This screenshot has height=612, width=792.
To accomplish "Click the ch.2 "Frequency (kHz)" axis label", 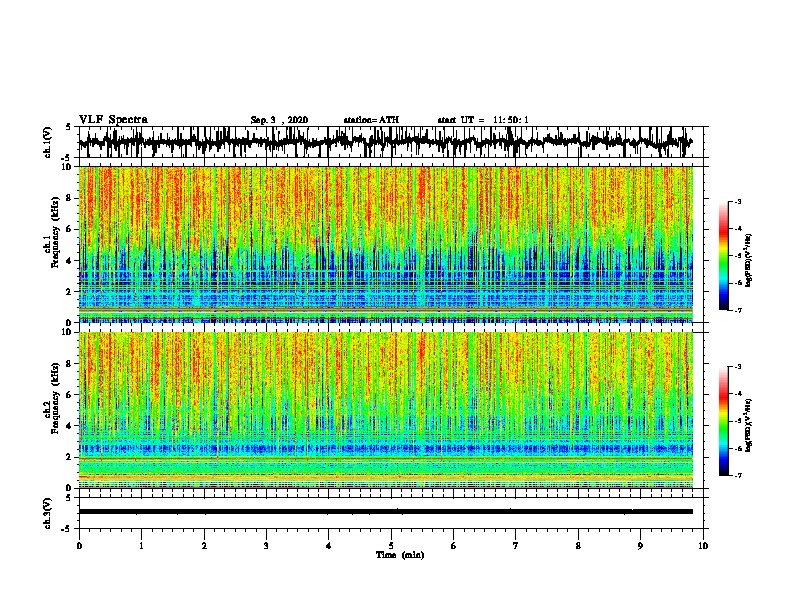I will coord(55,398).
